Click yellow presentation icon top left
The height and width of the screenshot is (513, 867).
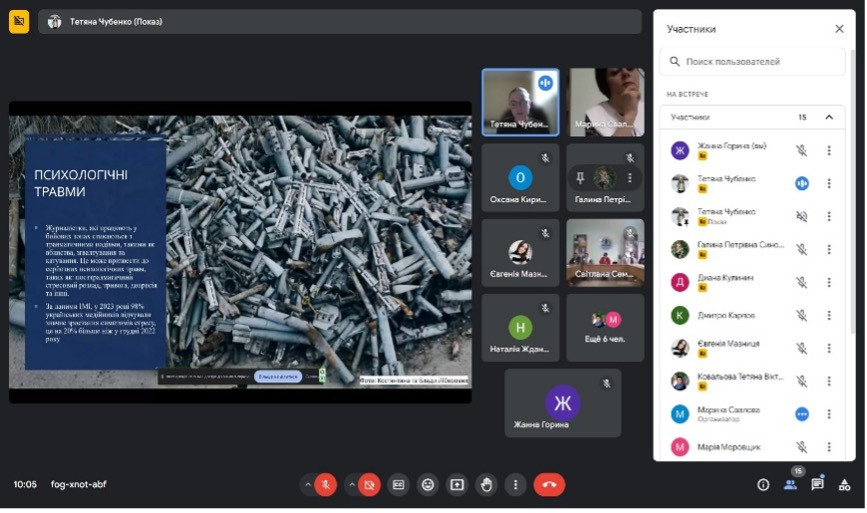(x=19, y=22)
